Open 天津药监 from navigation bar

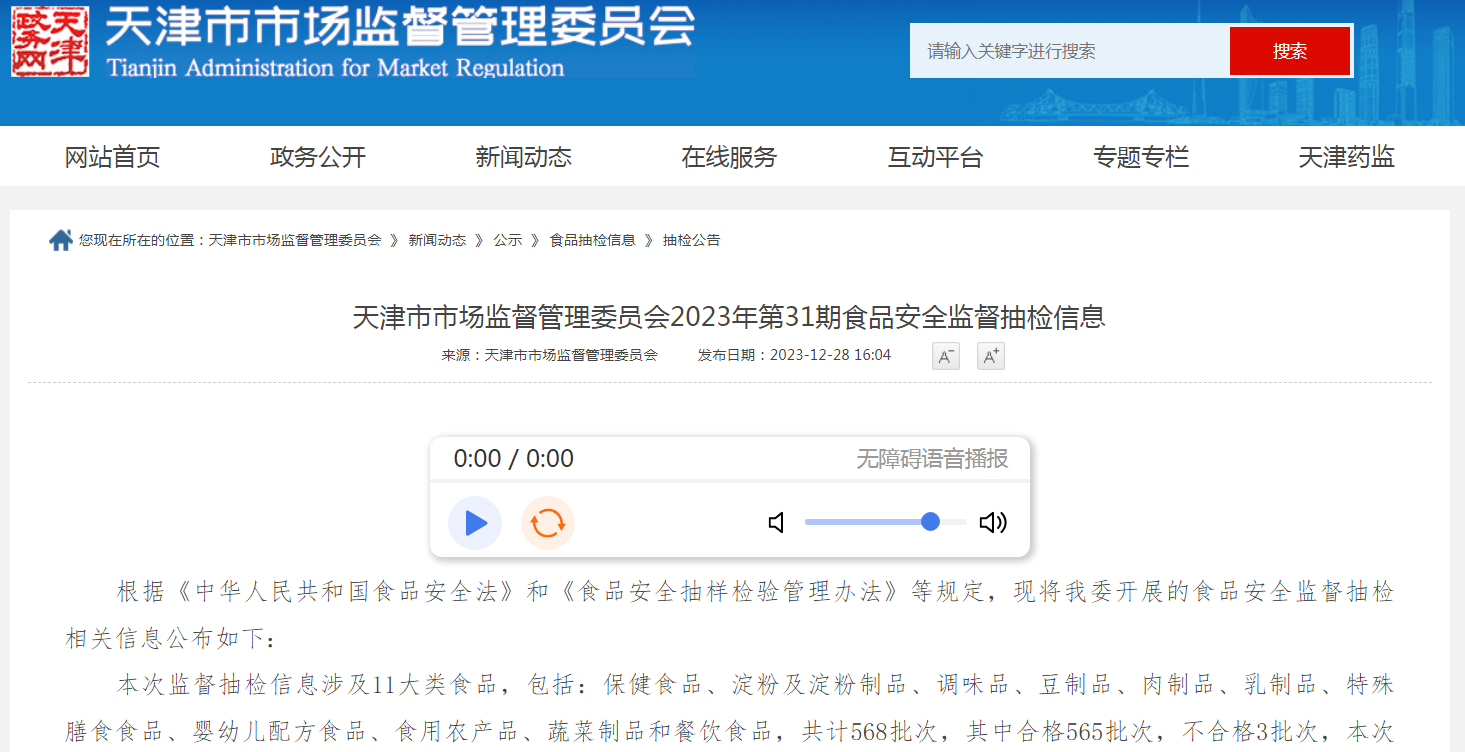click(1346, 157)
